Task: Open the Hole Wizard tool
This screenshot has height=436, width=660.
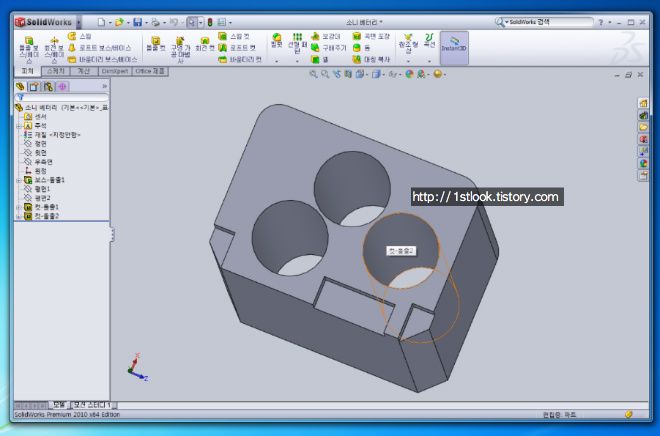Action: tap(180, 50)
